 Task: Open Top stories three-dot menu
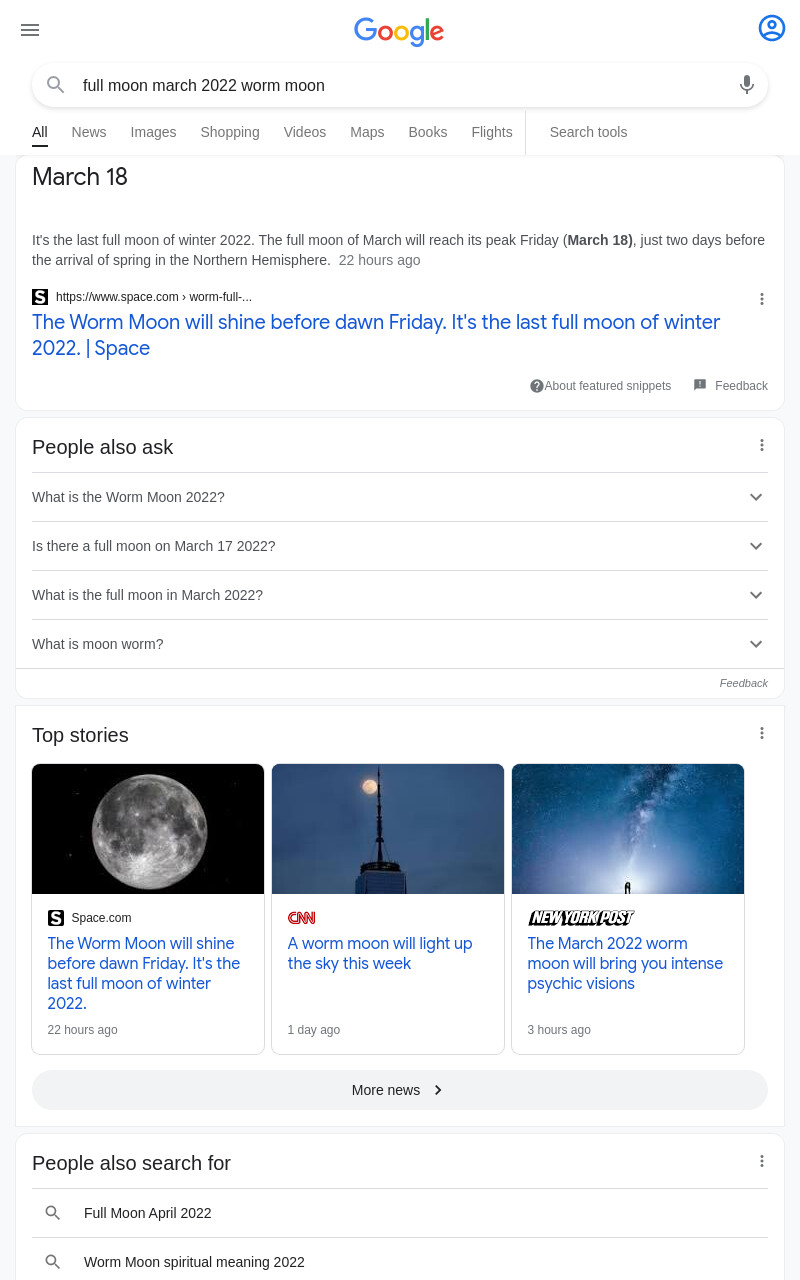pos(762,733)
